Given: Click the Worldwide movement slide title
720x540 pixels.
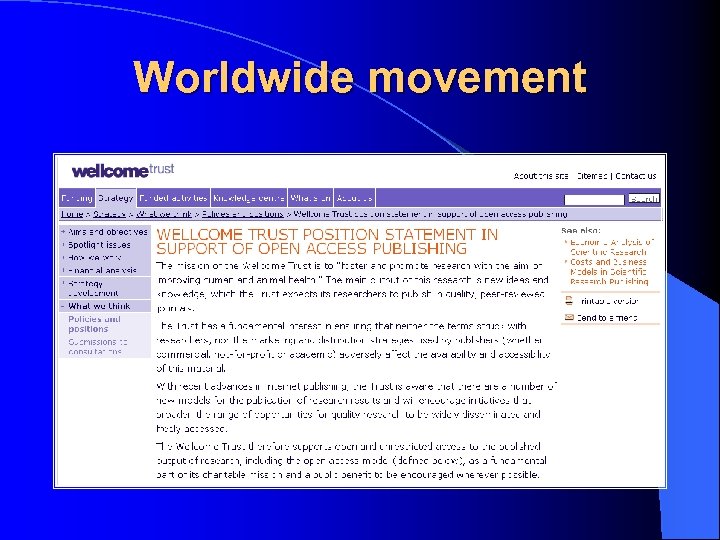Looking at the screenshot, I should (x=360, y=76).
